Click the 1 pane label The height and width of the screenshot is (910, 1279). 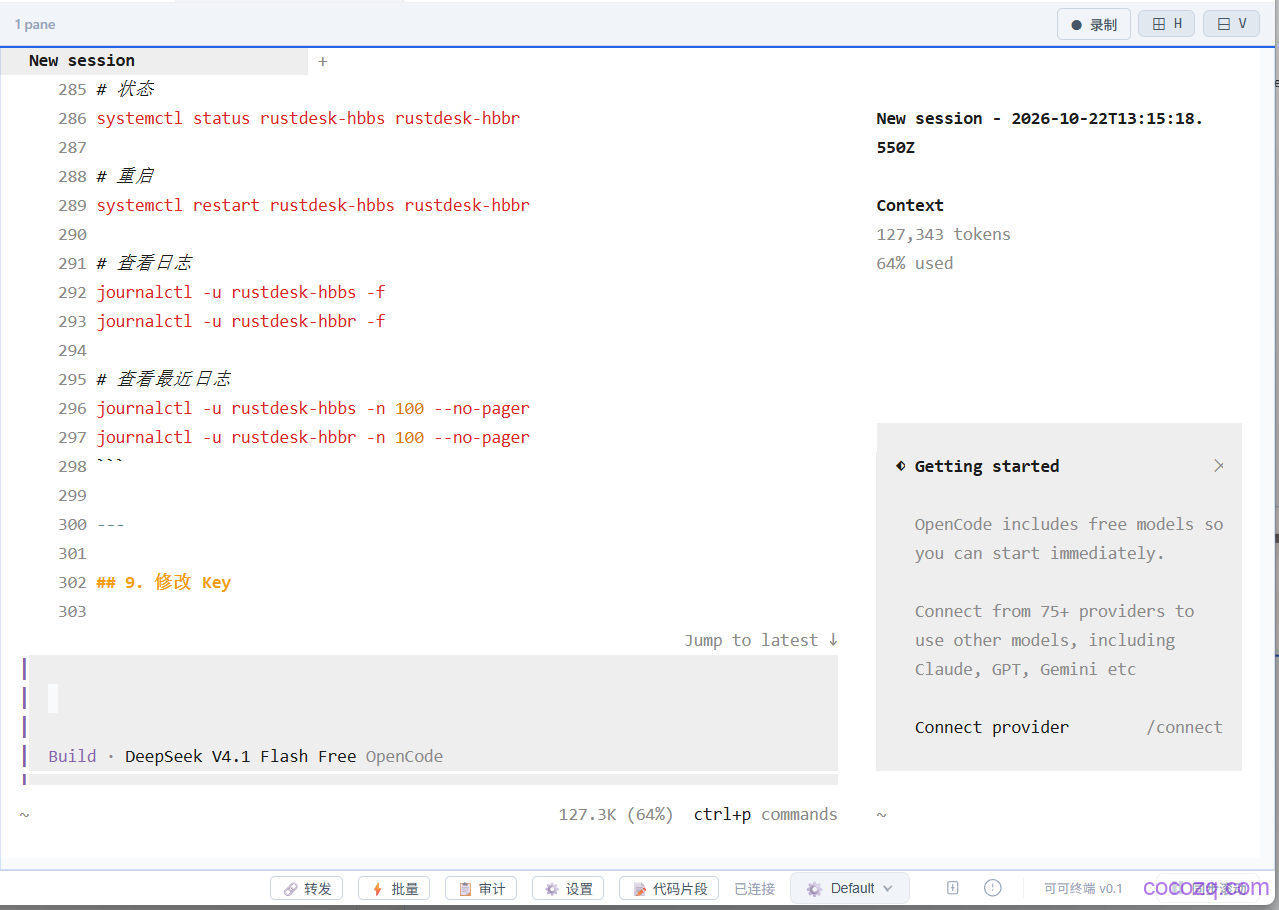35,24
